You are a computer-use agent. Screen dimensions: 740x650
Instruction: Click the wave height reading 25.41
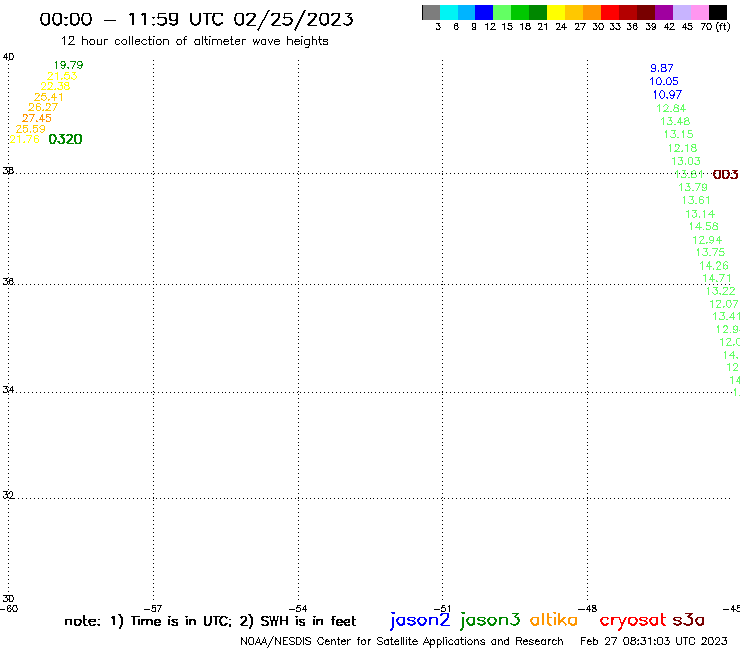click(49, 97)
